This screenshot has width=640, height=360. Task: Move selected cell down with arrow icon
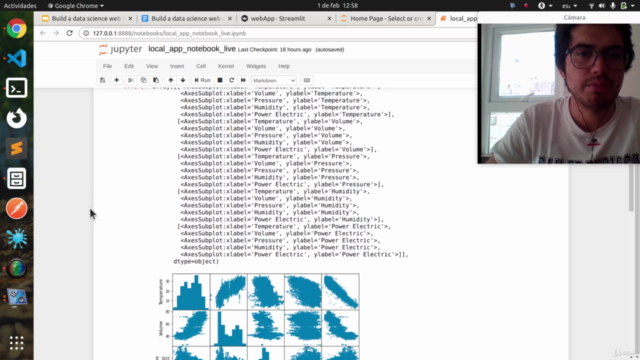[x=183, y=80]
